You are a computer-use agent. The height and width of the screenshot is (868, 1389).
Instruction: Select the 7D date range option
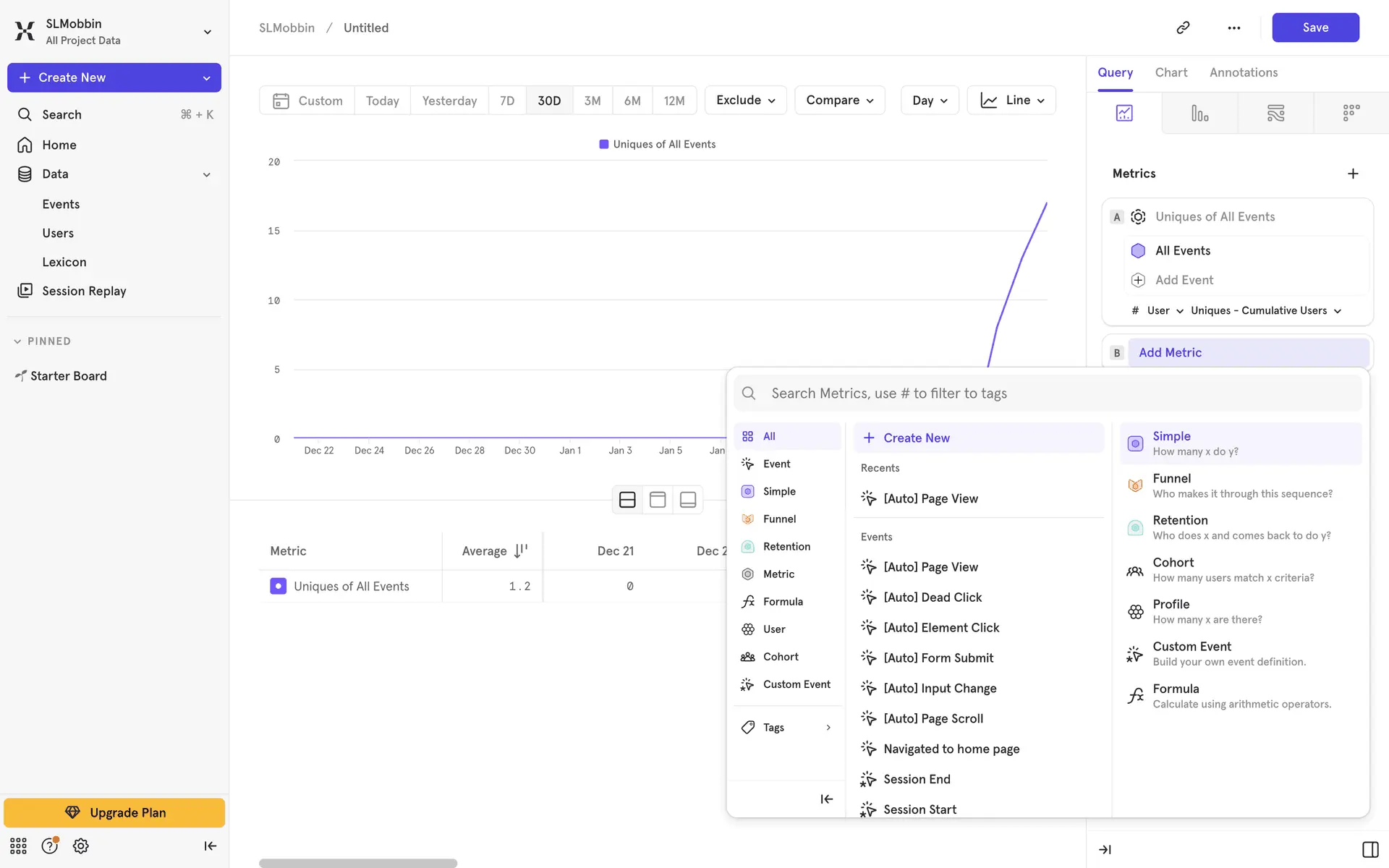506,101
